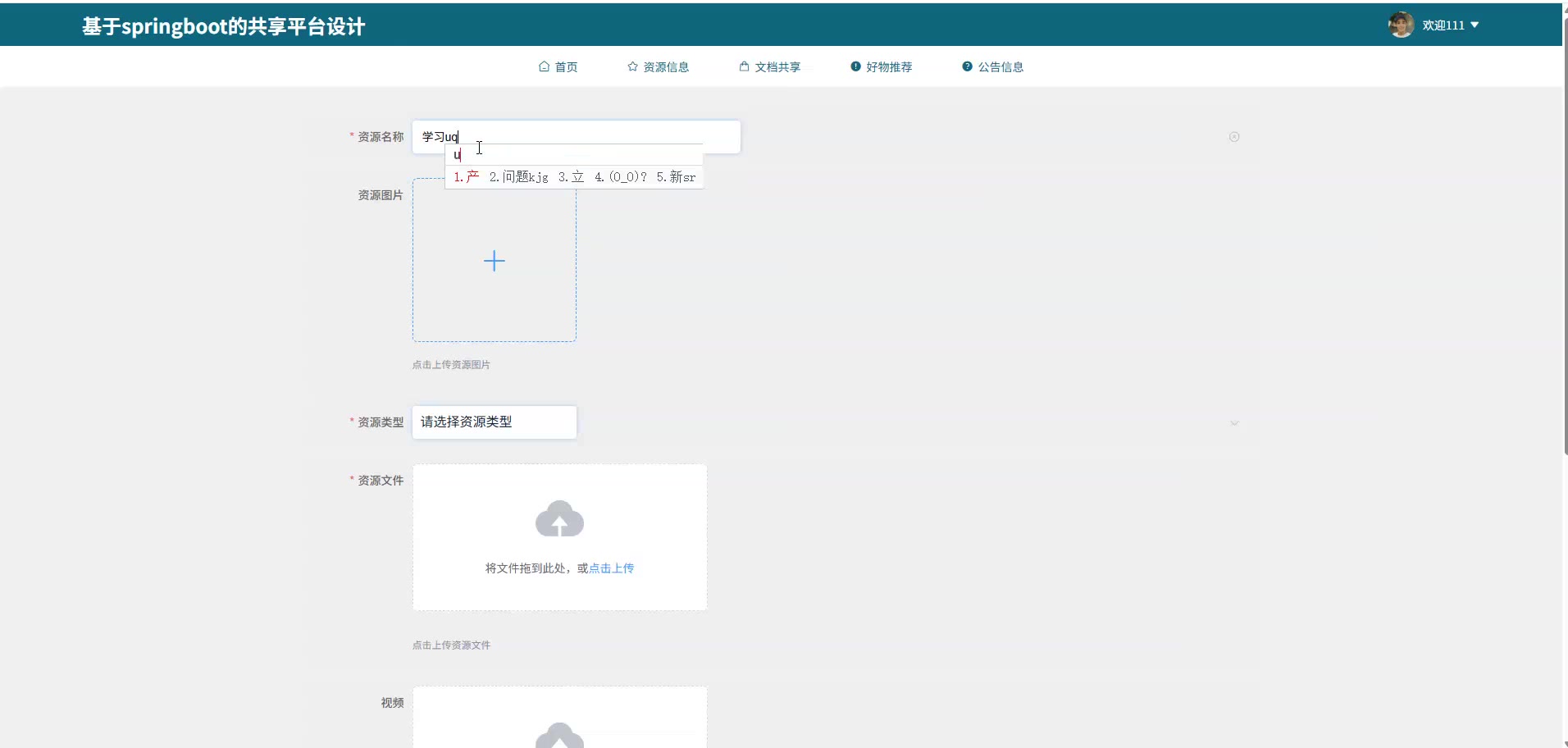The height and width of the screenshot is (748, 1568).
Task: Click the star icon beside 资源信息
Action: coord(632,66)
